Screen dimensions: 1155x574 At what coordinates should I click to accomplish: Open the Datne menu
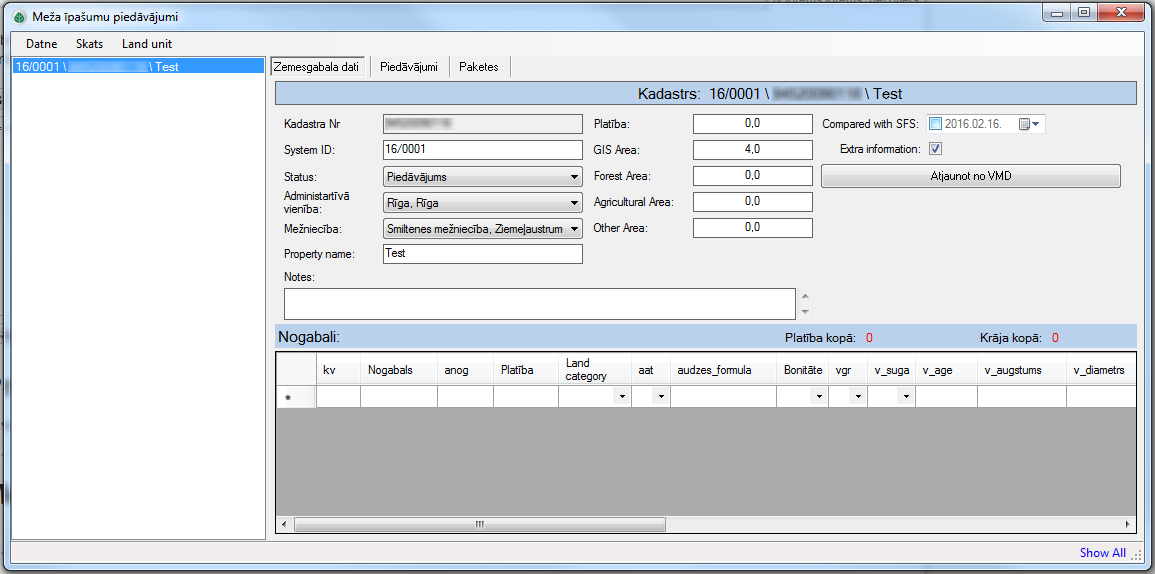pyautogui.click(x=41, y=44)
